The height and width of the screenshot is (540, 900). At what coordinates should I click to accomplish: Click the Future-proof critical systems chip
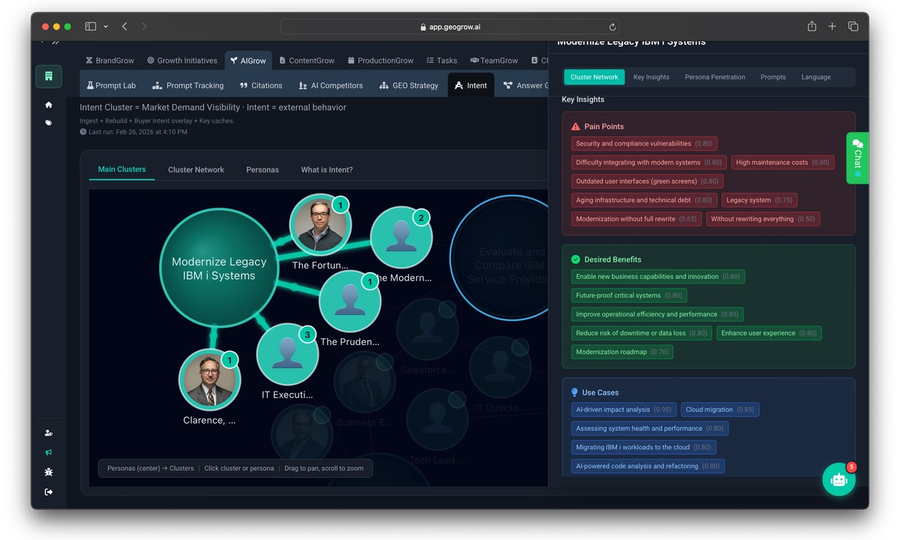tap(629, 296)
